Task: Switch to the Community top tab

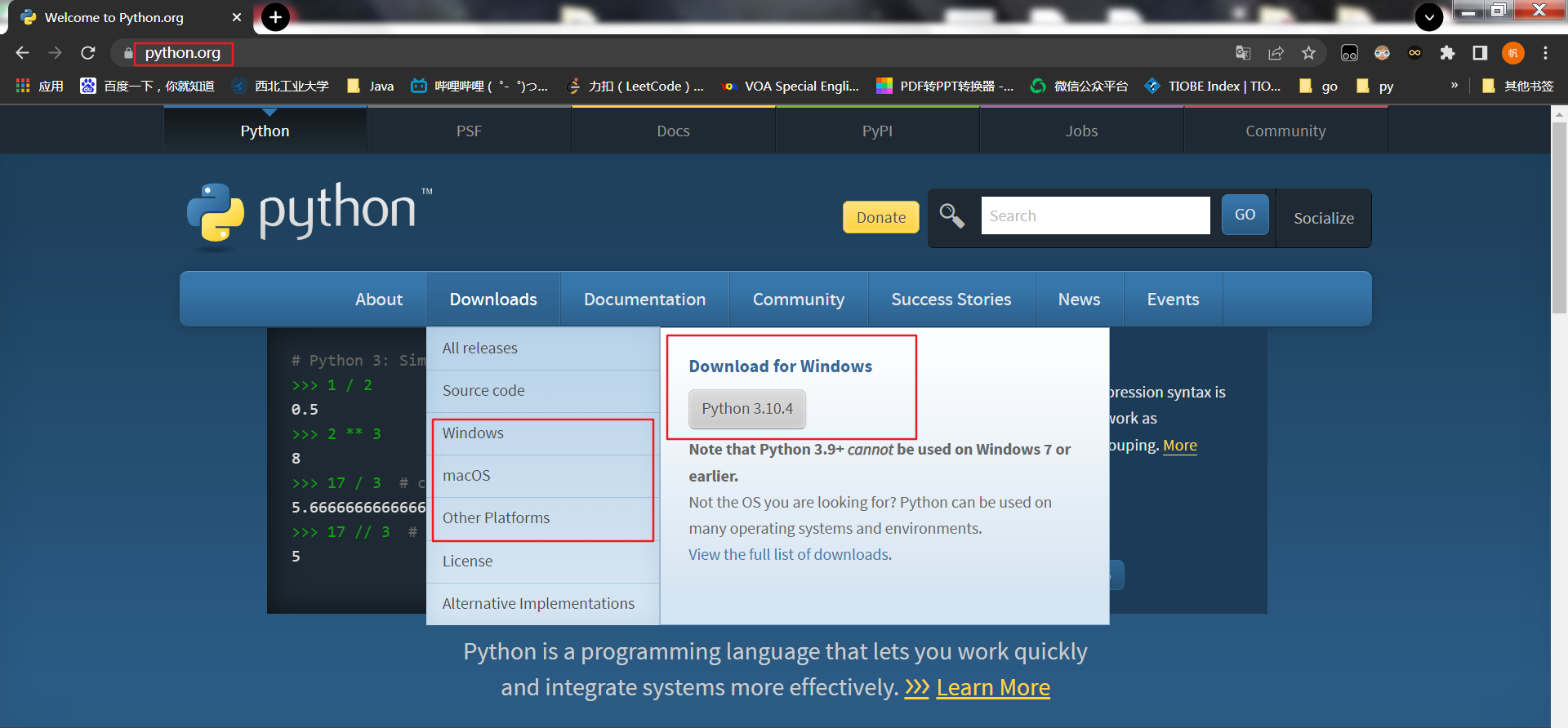Action: (1285, 131)
